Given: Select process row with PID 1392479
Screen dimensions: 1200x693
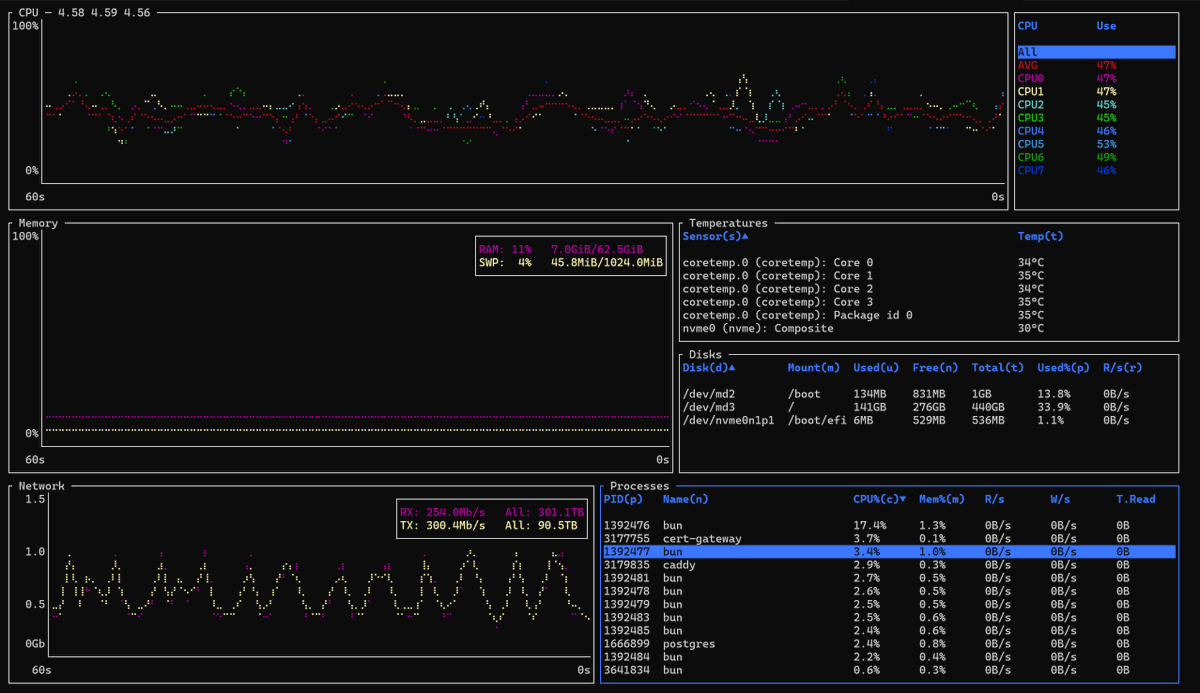Looking at the screenshot, I should pos(890,604).
